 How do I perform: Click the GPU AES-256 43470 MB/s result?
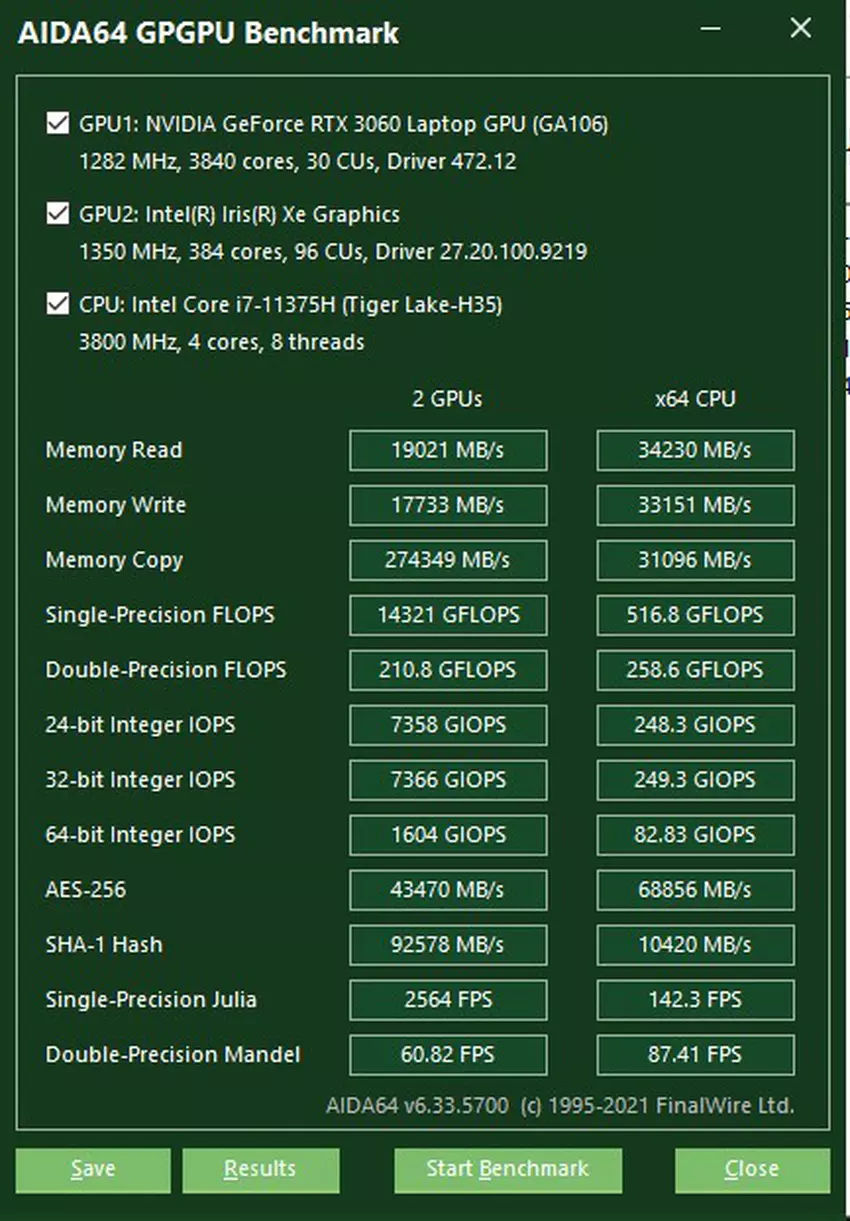(x=448, y=890)
